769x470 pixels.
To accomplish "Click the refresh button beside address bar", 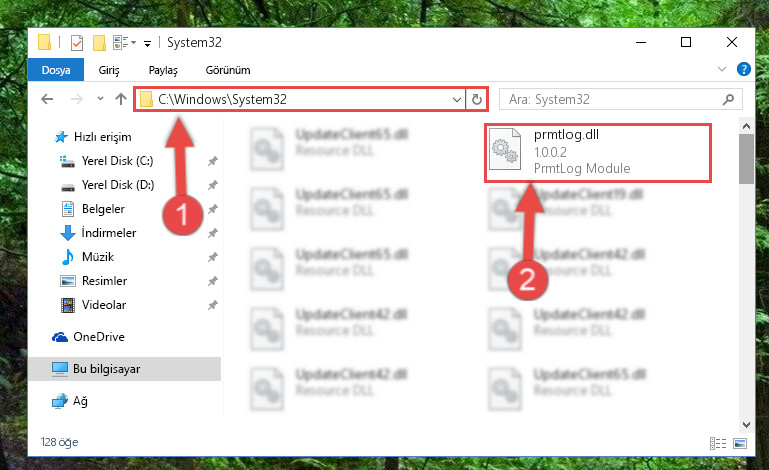I will click(x=477, y=100).
